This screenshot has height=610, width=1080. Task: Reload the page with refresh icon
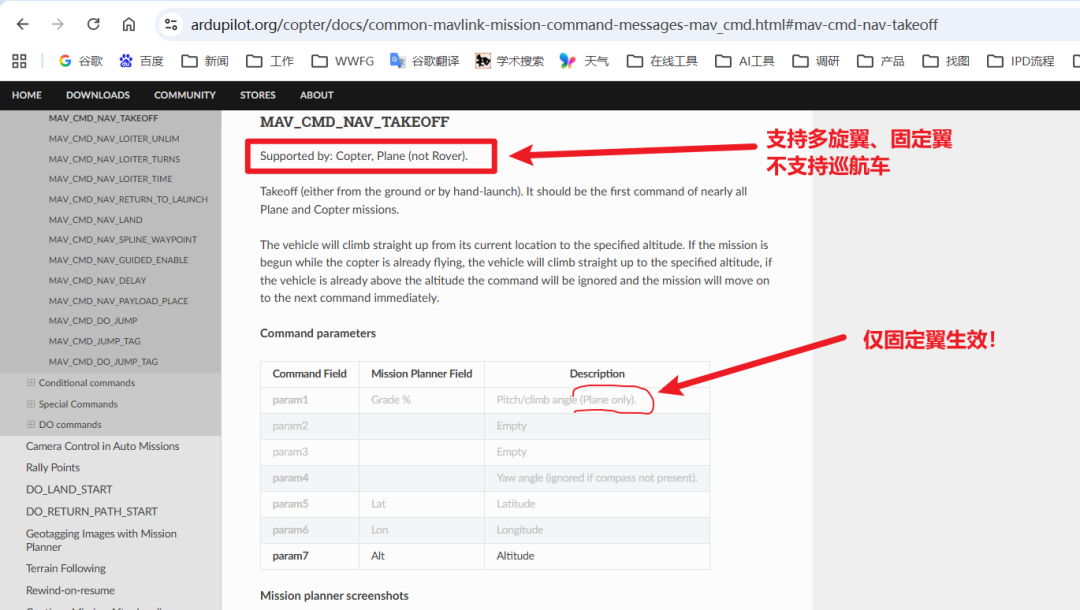point(93,24)
